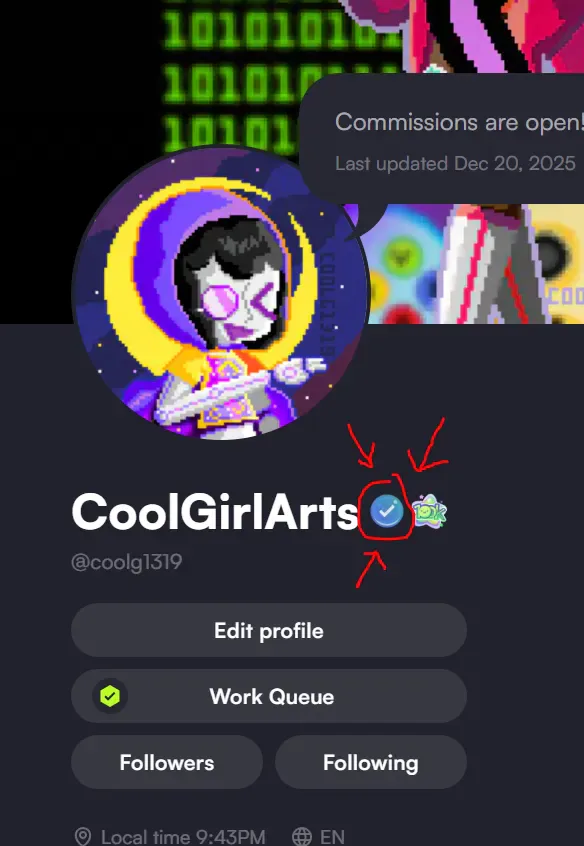Image resolution: width=584 pixels, height=846 pixels.
Task: Click the blue verified checkmark badge
Action: pyautogui.click(x=386, y=511)
